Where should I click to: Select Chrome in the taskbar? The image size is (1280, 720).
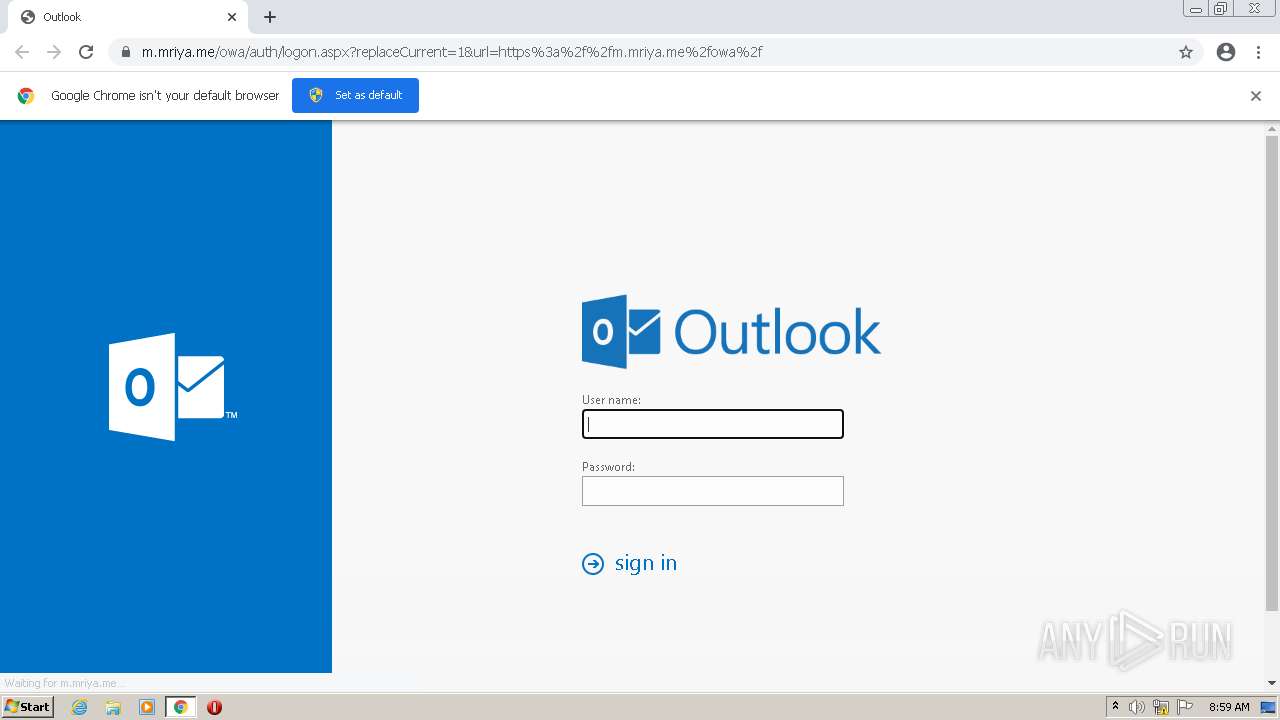181,707
